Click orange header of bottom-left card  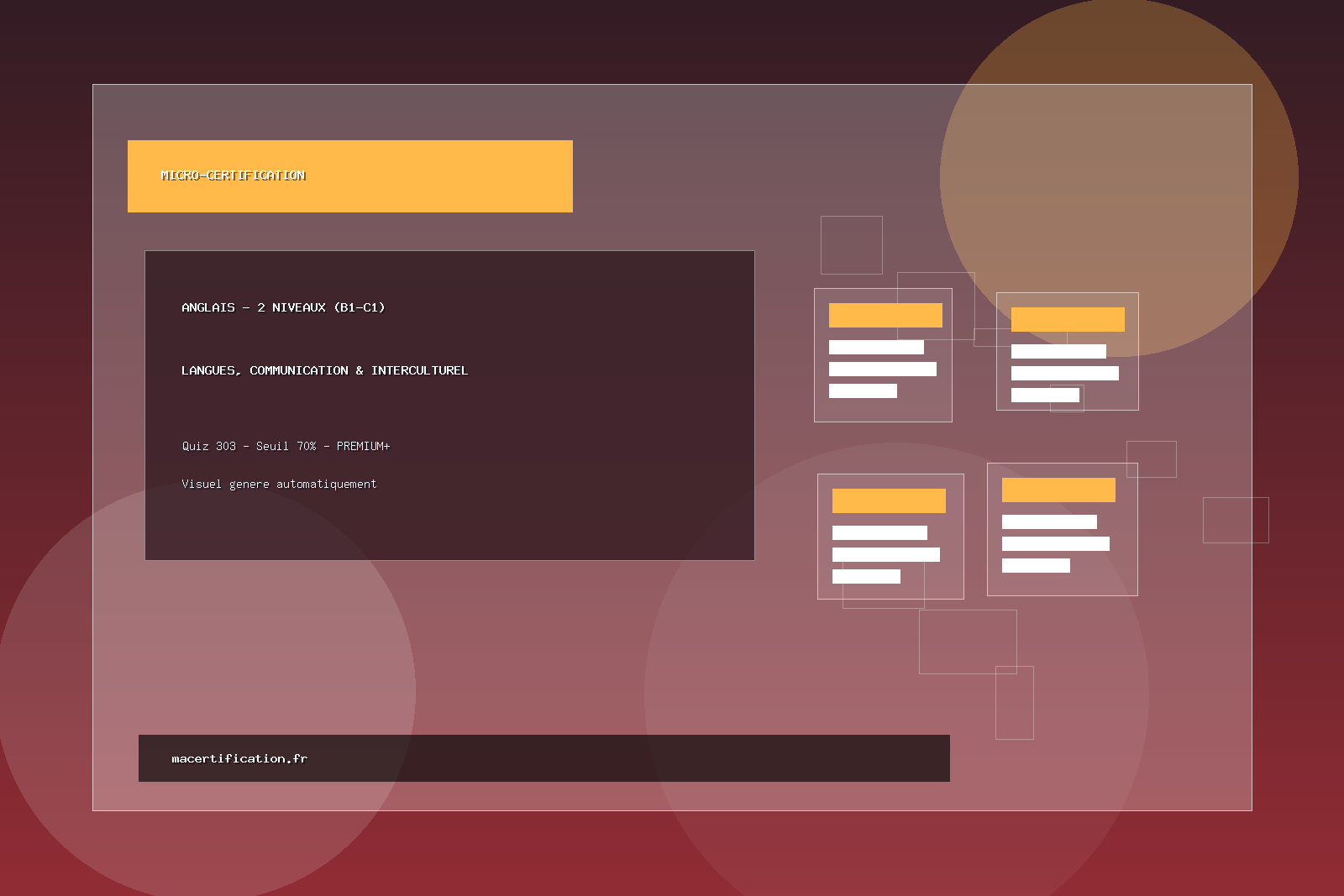(889, 500)
